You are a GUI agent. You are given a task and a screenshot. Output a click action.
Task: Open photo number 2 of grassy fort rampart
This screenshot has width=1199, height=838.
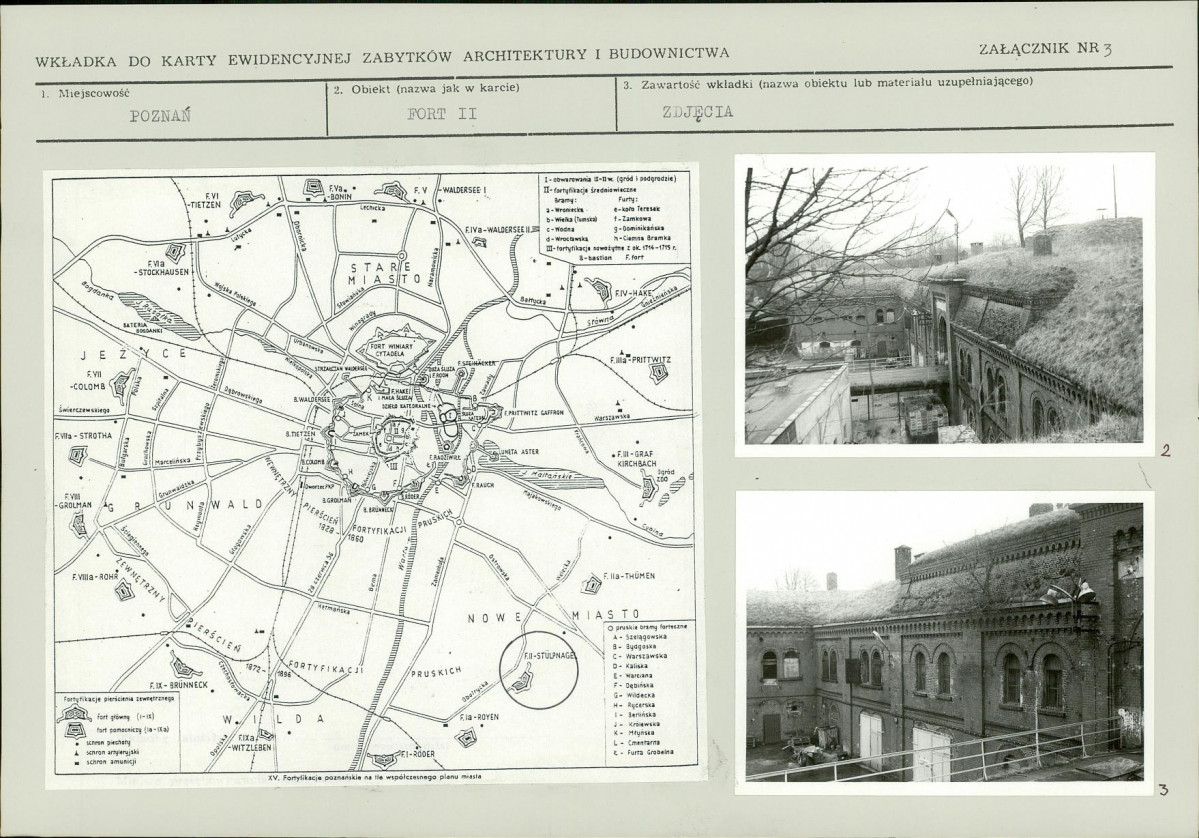coord(944,306)
